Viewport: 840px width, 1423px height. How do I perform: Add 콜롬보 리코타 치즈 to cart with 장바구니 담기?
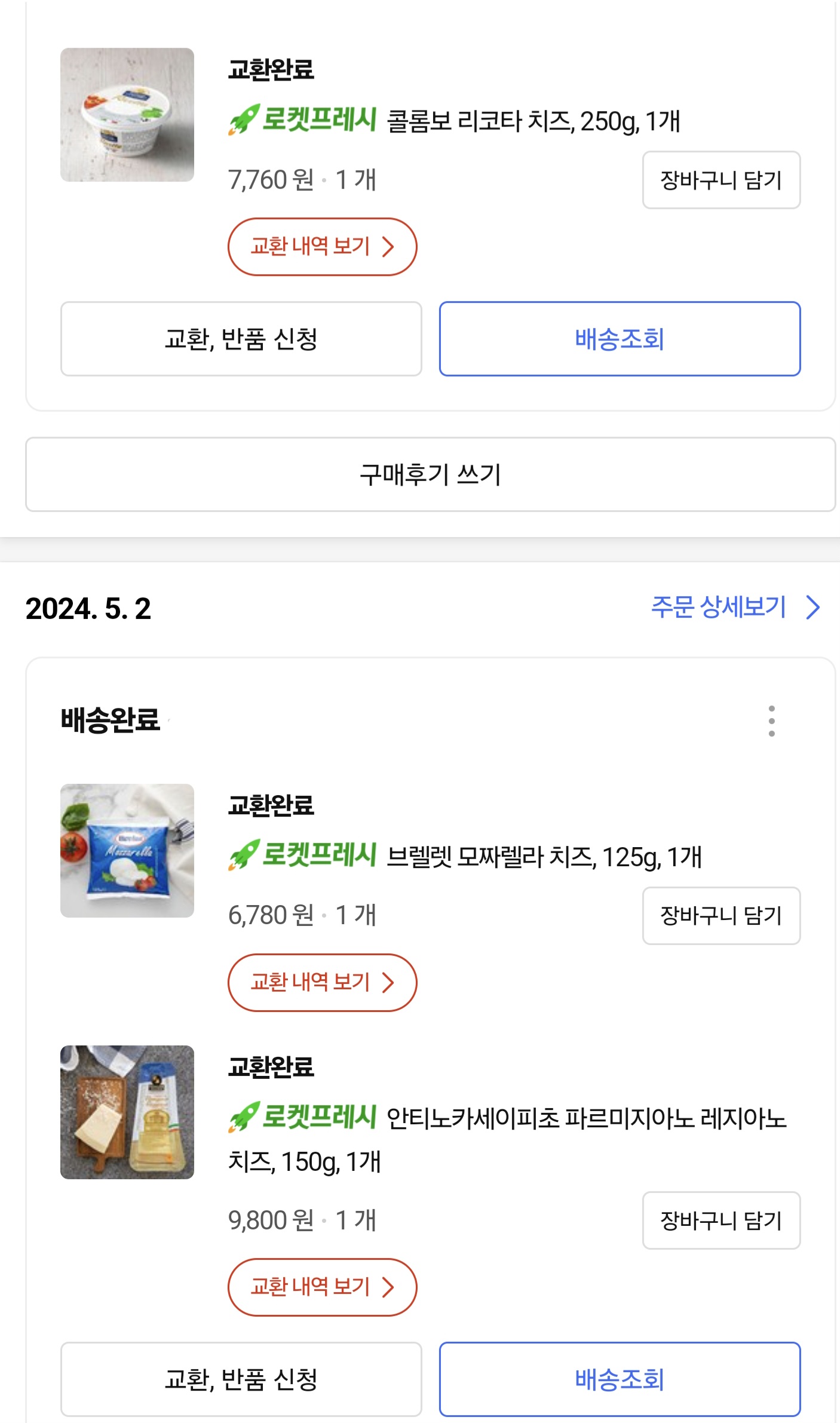click(x=721, y=180)
